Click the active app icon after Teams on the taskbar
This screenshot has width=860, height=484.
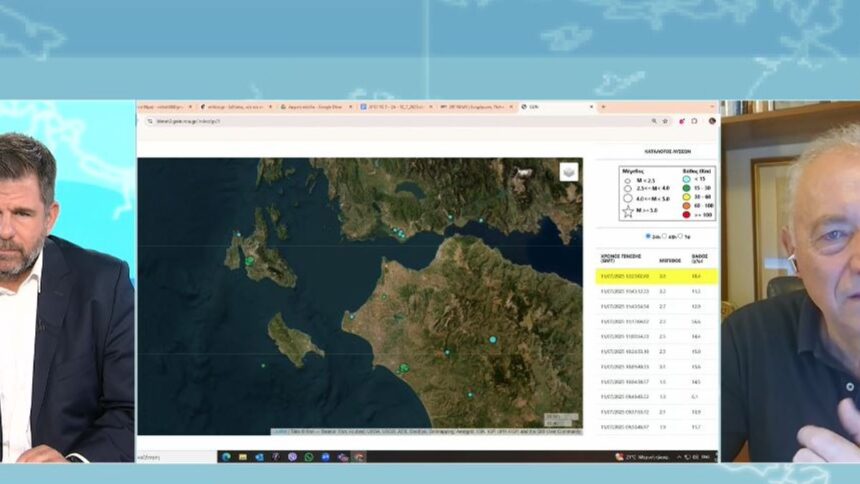359,457
